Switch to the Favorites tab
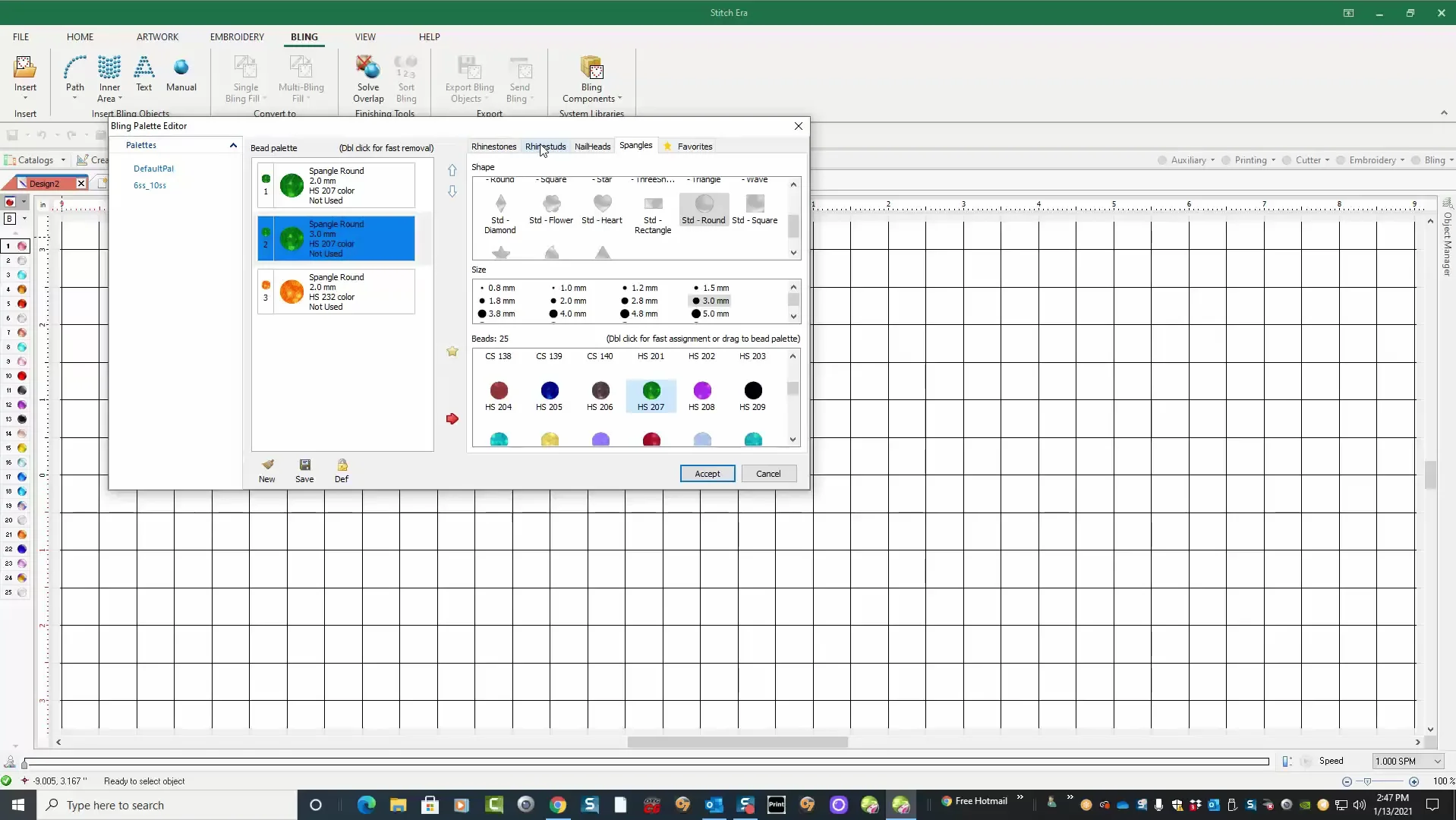This screenshot has width=1456, height=820. [x=694, y=146]
